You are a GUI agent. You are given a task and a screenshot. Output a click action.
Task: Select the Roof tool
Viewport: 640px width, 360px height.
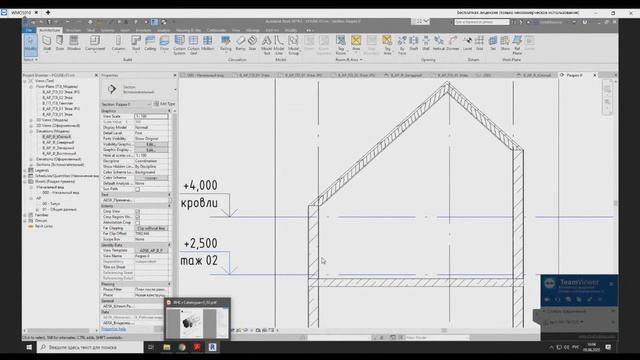coord(136,44)
